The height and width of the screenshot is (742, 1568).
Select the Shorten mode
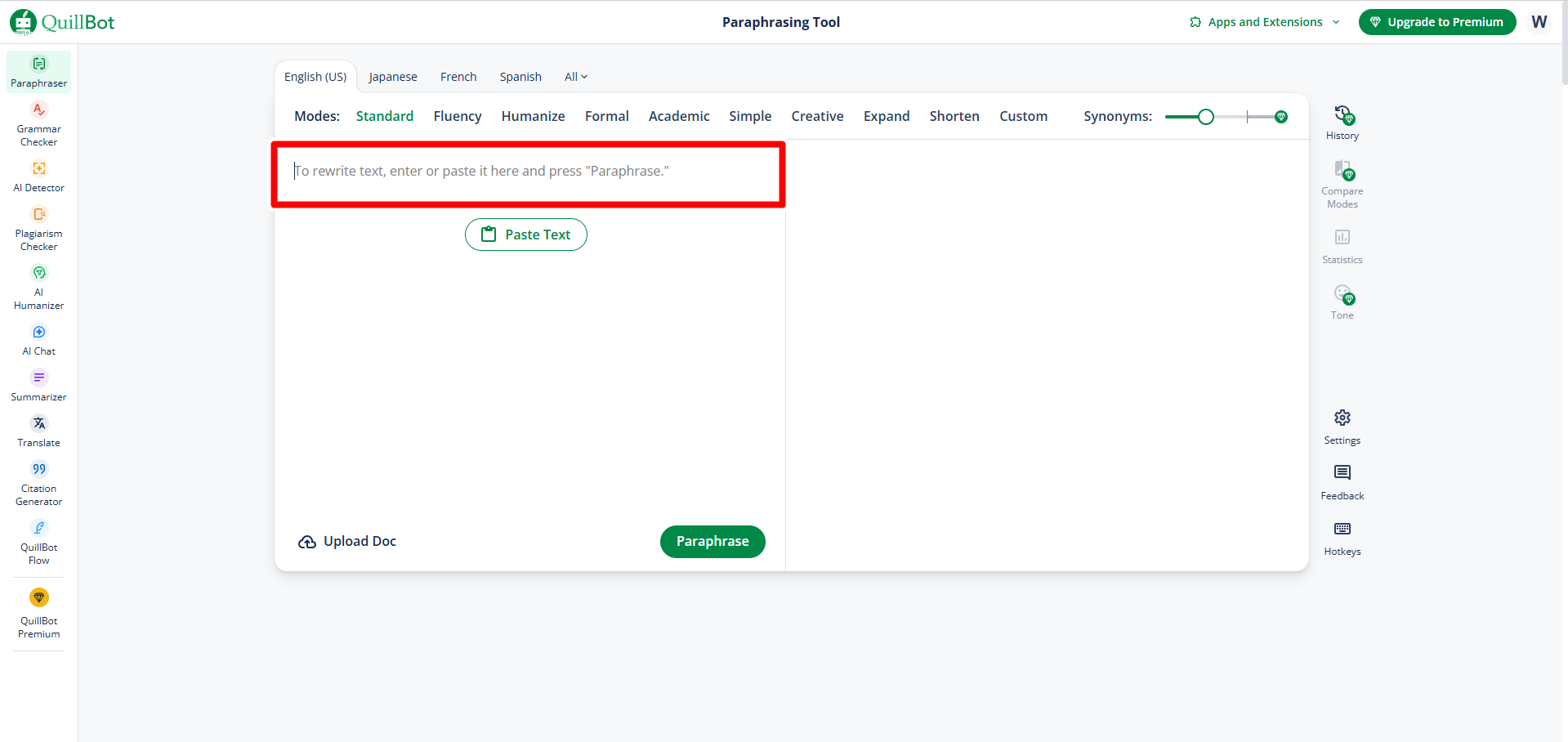tap(954, 116)
